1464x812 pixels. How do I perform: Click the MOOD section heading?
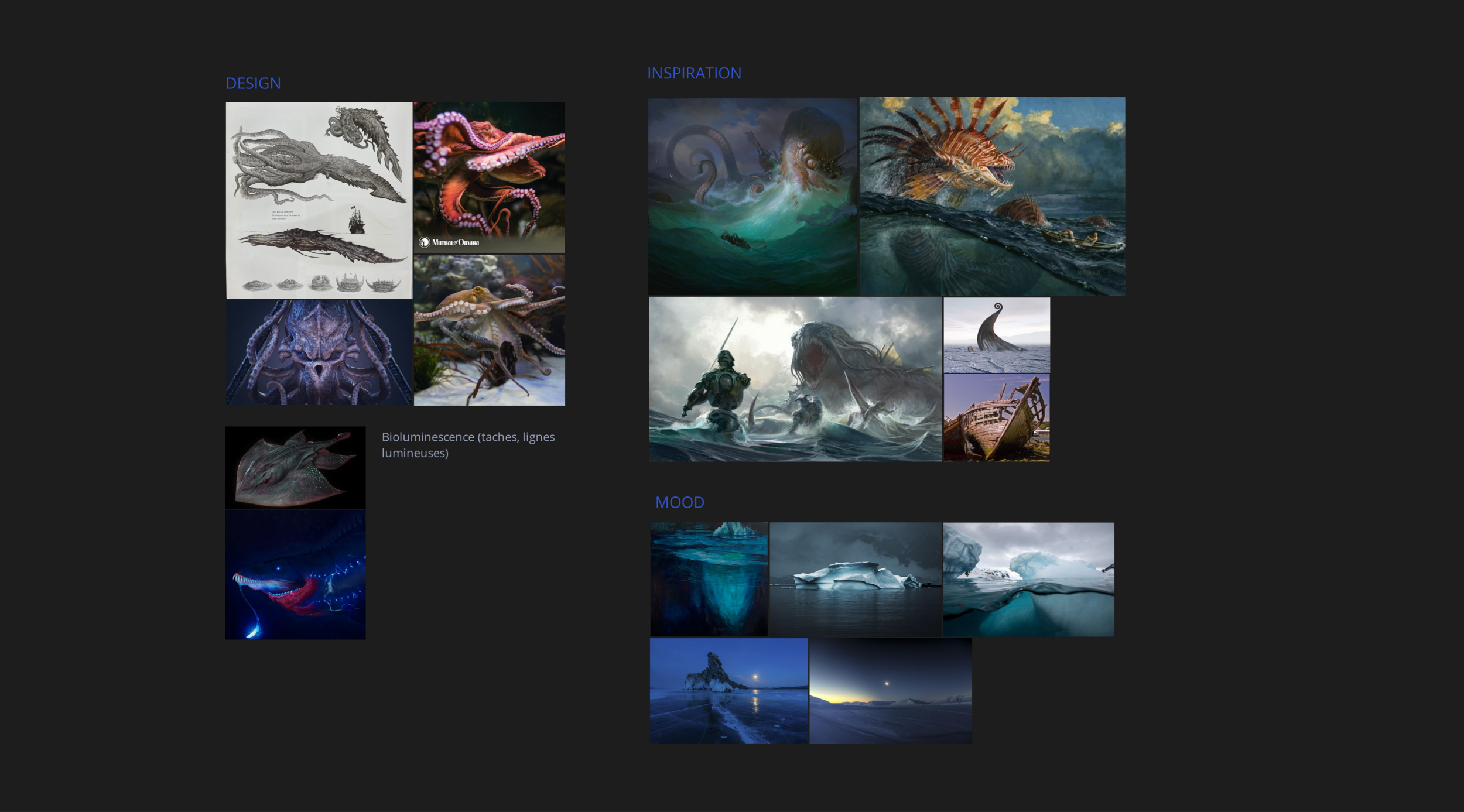pyautogui.click(x=679, y=502)
